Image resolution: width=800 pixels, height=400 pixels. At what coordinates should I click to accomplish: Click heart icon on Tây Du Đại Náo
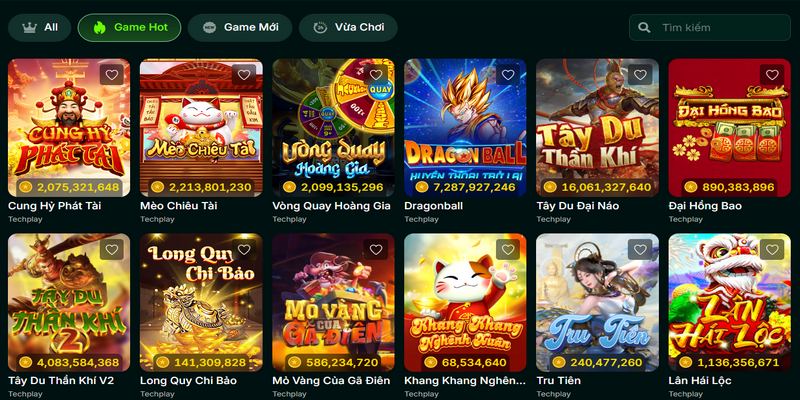tap(640, 75)
